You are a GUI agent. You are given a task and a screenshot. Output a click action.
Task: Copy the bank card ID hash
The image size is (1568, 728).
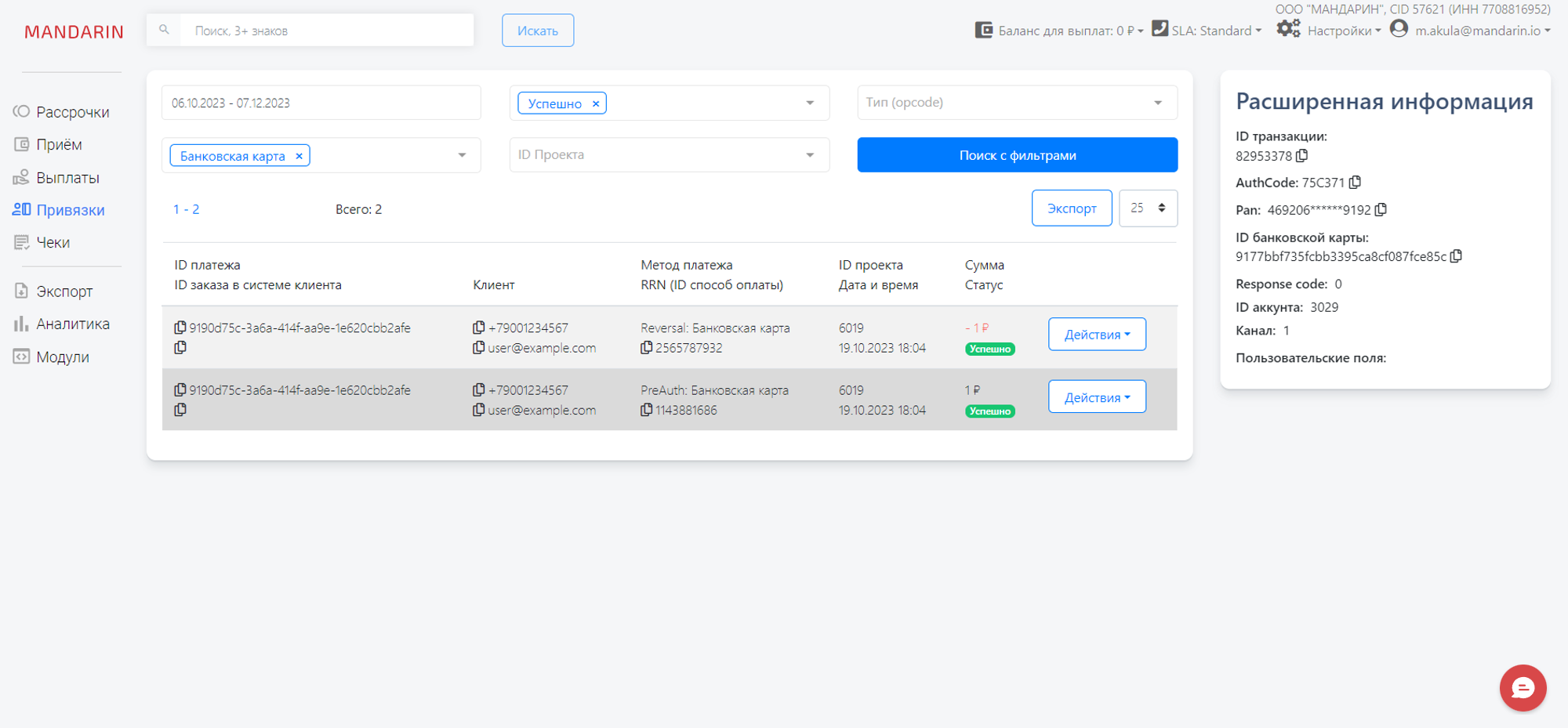pos(1457,256)
